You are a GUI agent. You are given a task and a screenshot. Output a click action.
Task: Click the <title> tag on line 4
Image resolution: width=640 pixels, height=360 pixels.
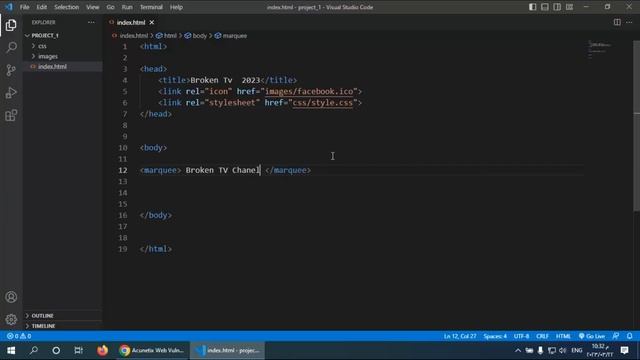point(174,80)
